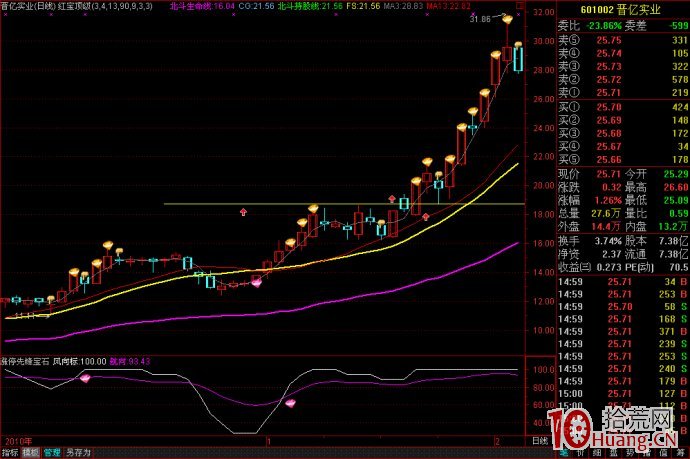Click the pink diamond signal on the candlestick chart
Screen dimensions: 690x459
pos(256,283)
